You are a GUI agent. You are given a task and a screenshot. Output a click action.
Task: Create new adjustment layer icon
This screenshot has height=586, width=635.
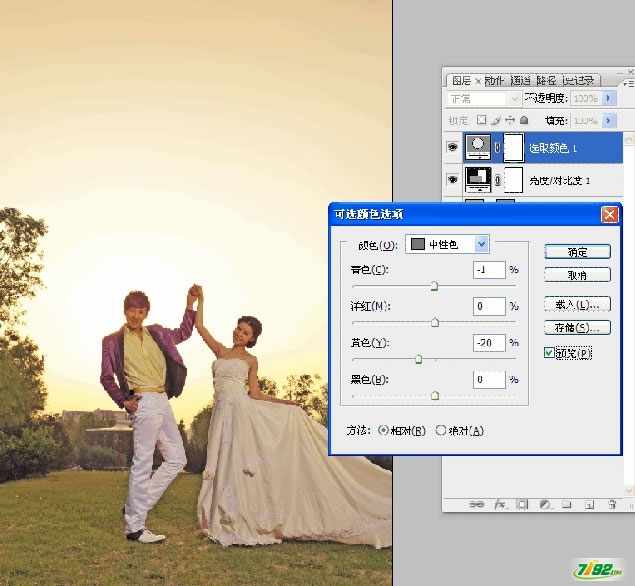(545, 504)
